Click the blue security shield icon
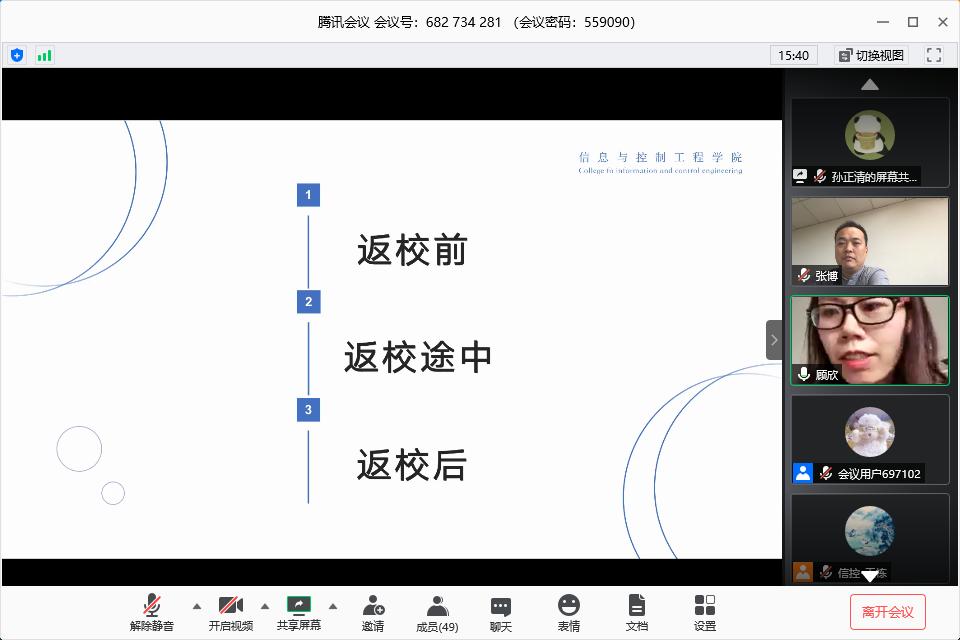 pos(17,55)
